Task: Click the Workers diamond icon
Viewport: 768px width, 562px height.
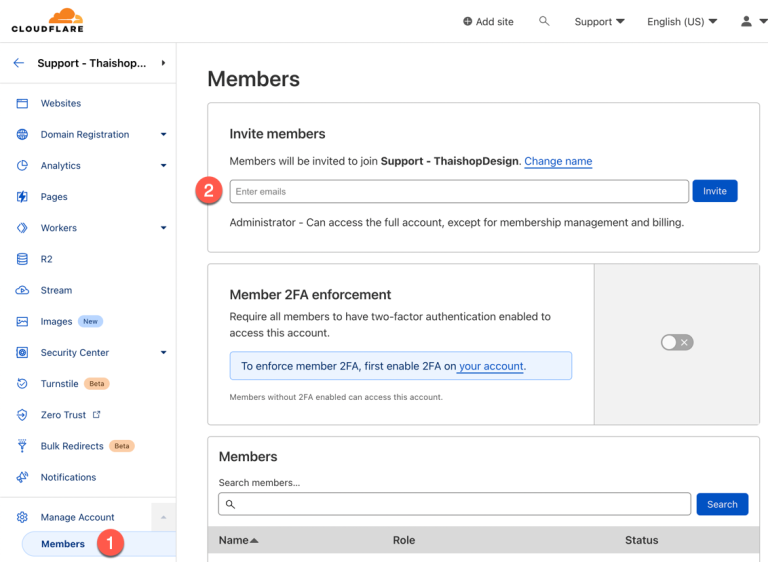Action: click(22, 228)
